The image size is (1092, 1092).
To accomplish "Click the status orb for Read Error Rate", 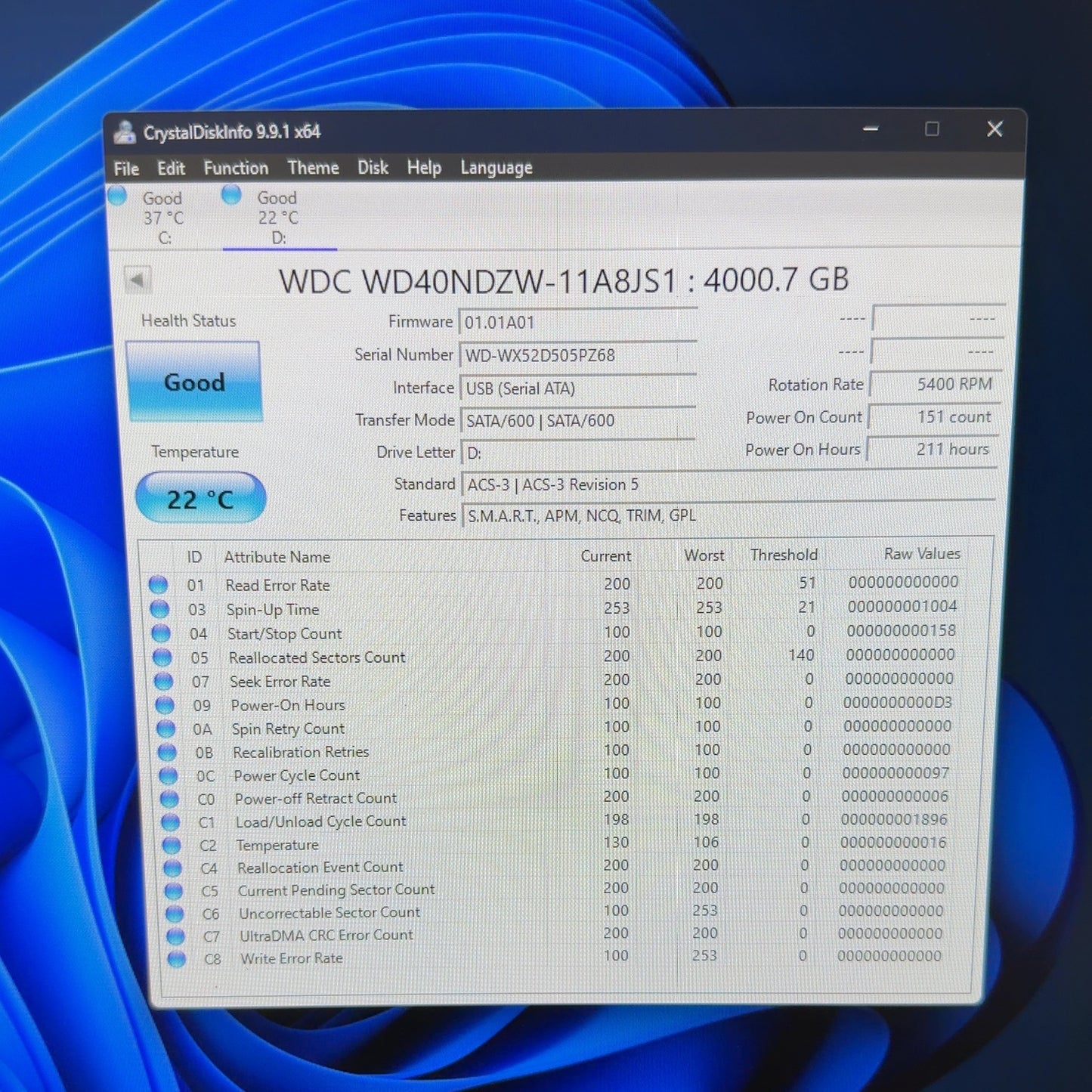I will click(x=158, y=584).
